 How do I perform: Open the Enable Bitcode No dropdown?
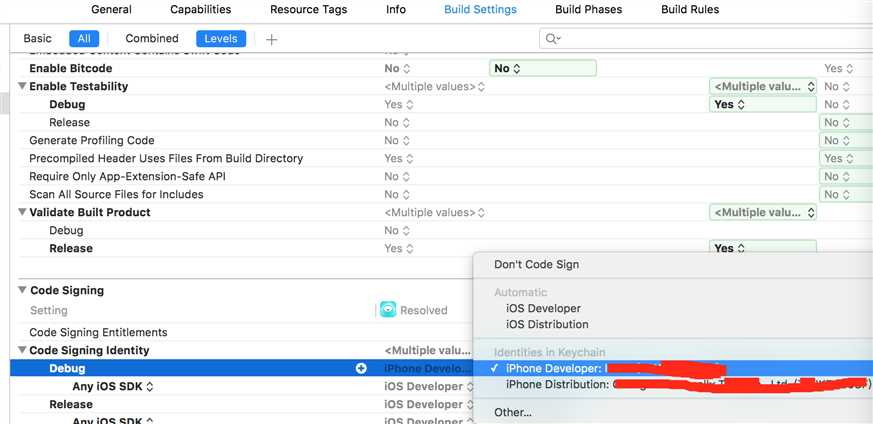[x=542, y=68]
